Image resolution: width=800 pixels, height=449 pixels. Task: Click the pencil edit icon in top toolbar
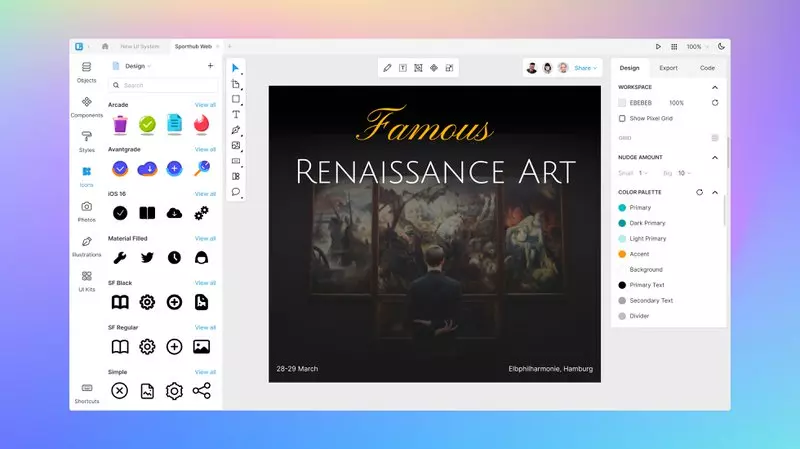pyautogui.click(x=387, y=68)
